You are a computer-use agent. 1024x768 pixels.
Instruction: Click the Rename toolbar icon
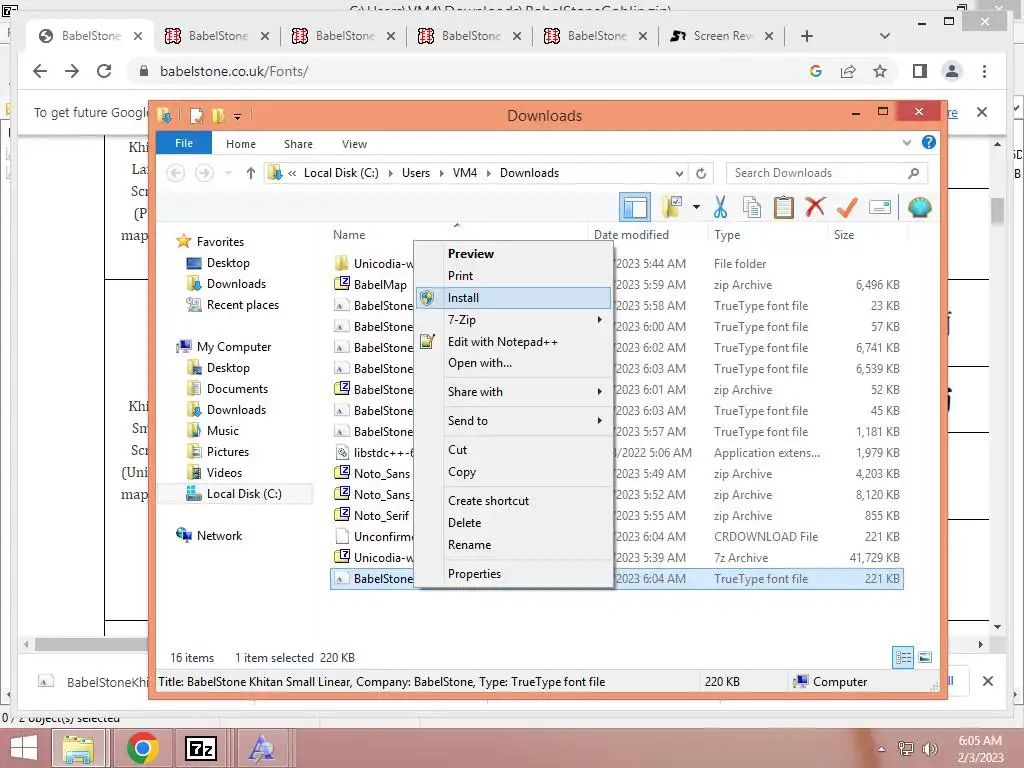click(x=880, y=208)
